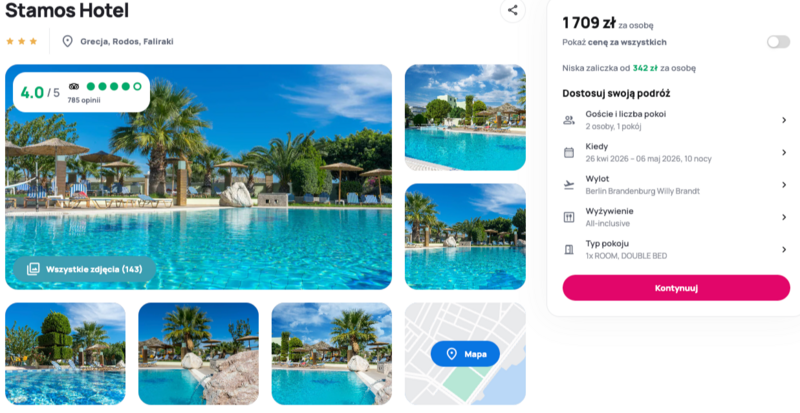Click the calendar icon beside Kiedy
The height and width of the screenshot is (413, 800).
coord(569,153)
